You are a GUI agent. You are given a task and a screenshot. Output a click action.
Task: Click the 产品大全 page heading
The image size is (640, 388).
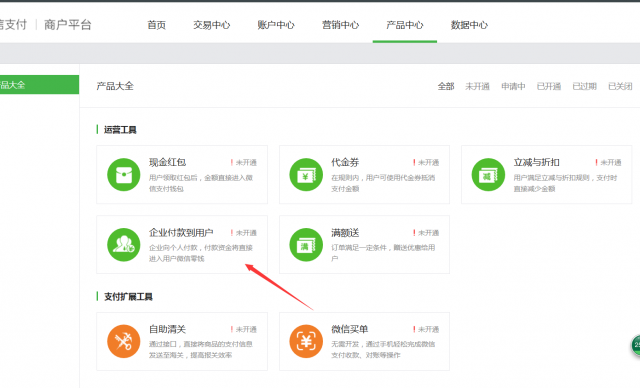point(115,86)
